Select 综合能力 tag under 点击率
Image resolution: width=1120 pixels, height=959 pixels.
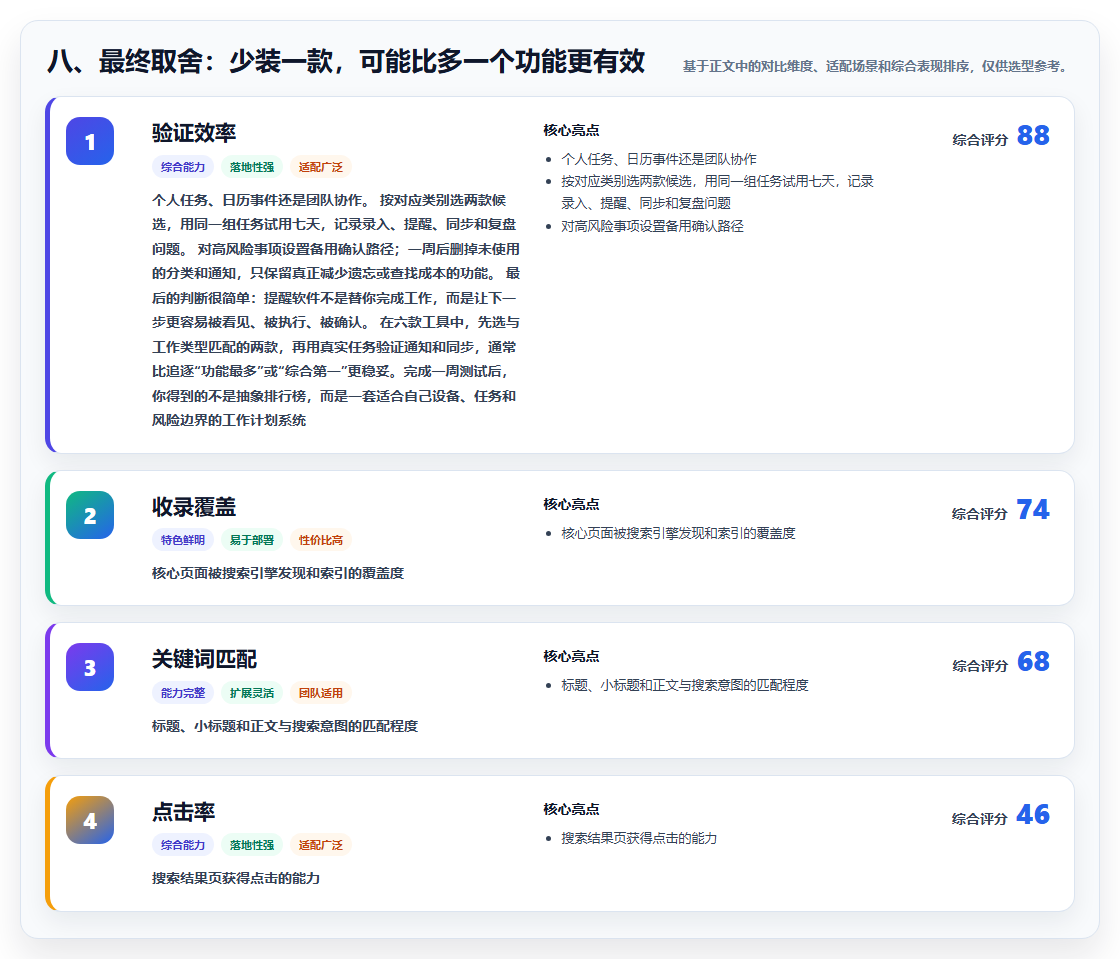tap(183, 845)
